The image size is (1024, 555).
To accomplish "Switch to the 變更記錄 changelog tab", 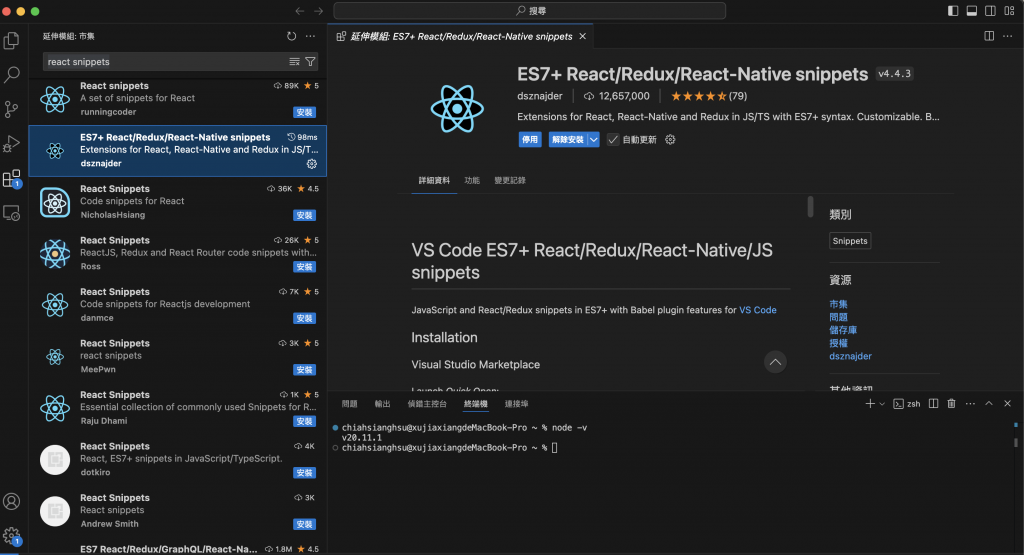I will (x=509, y=181).
